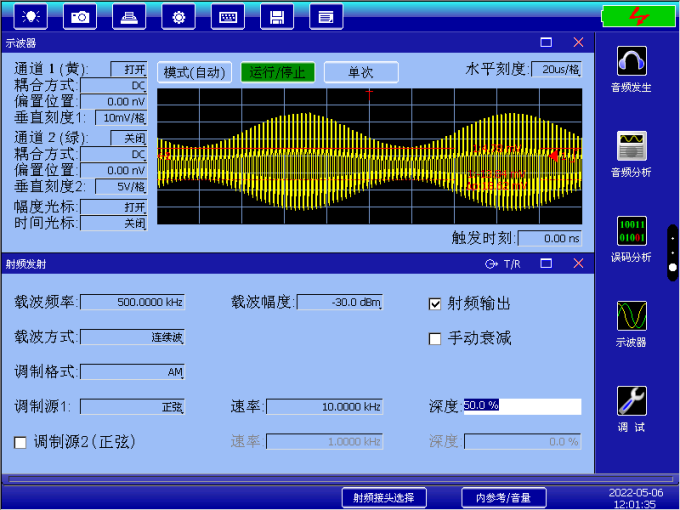Enable the 手动衰减 checkbox
680x510 pixels.
(x=435, y=338)
